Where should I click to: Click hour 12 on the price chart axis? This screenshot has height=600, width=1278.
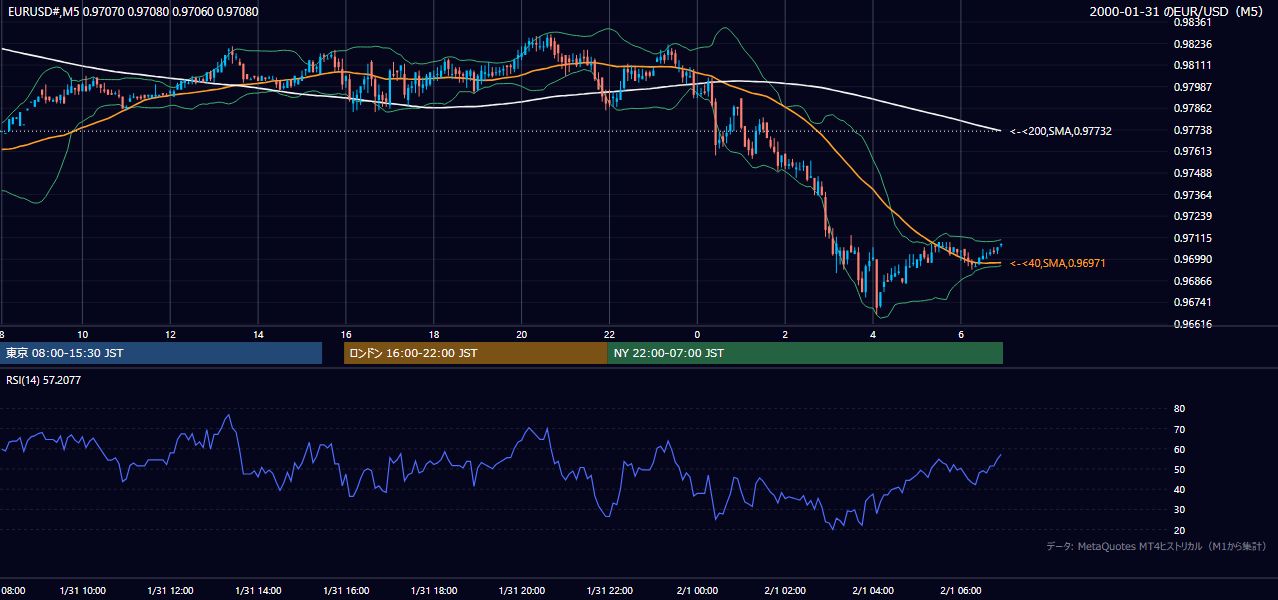pyautogui.click(x=170, y=334)
